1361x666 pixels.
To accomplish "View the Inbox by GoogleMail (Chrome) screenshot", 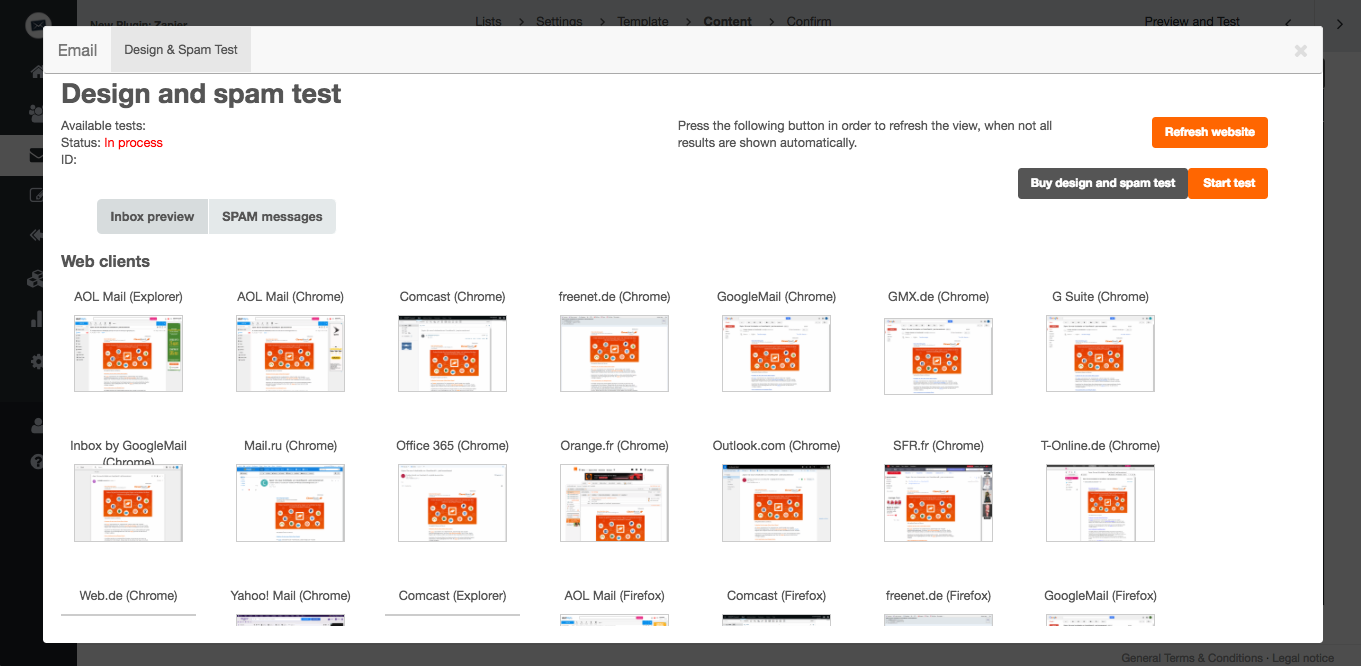I will click(x=128, y=503).
